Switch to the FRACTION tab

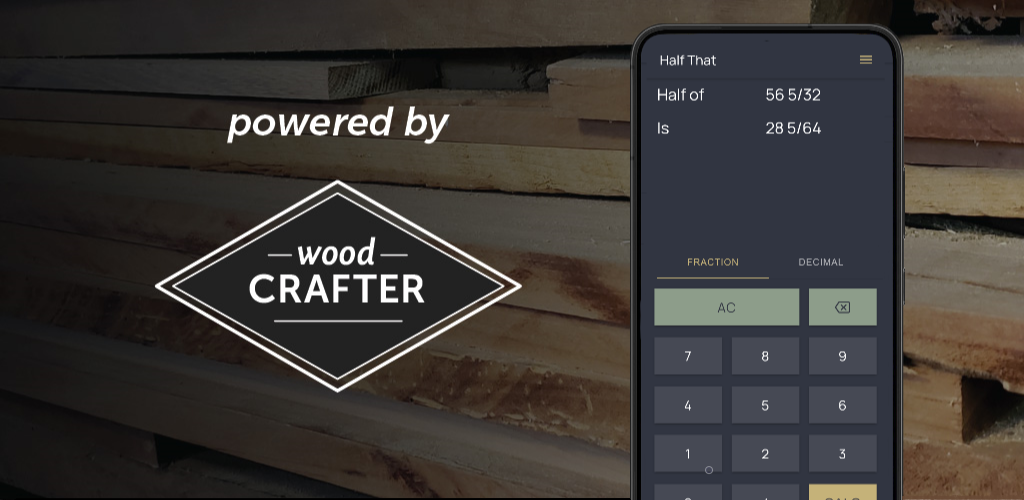point(712,262)
